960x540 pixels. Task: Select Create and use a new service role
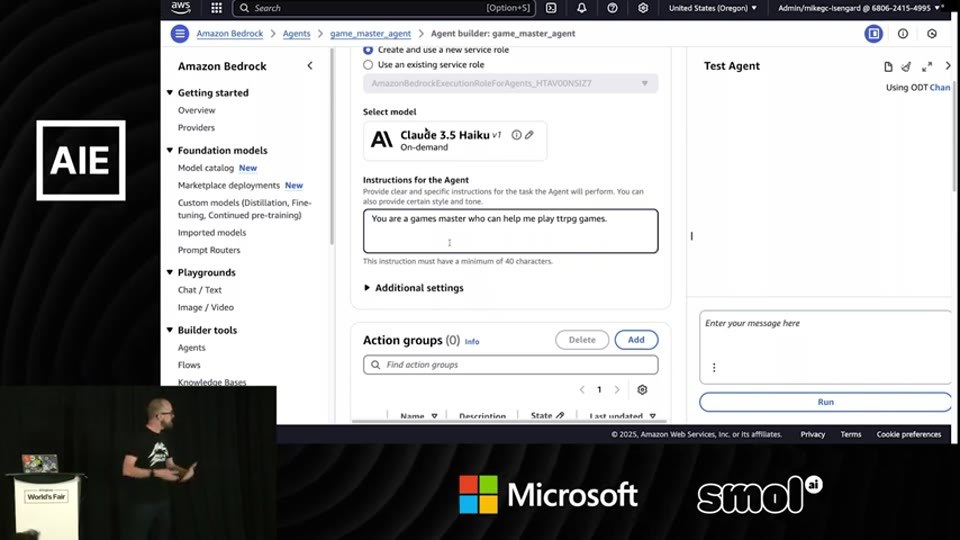click(x=368, y=50)
